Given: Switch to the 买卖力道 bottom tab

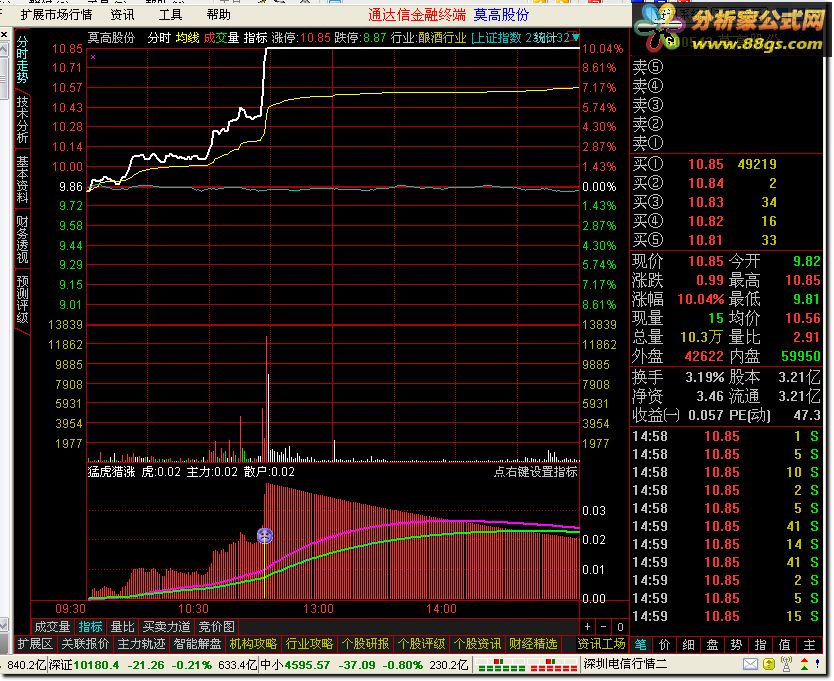Looking at the screenshot, I should (166, 627).
